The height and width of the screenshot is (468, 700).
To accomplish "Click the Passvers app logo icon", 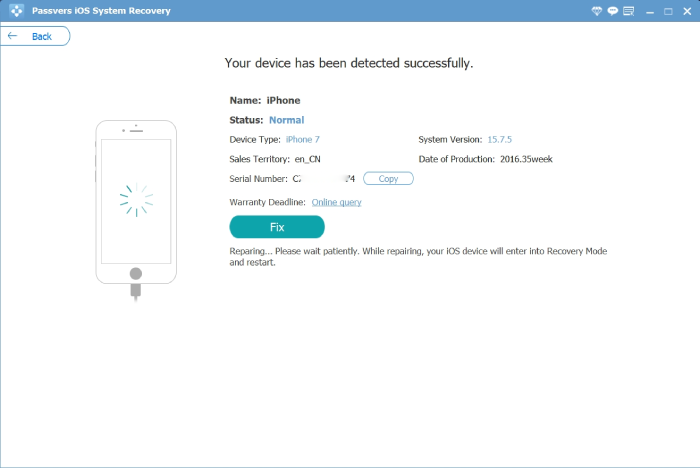I will tap(17, 11).
